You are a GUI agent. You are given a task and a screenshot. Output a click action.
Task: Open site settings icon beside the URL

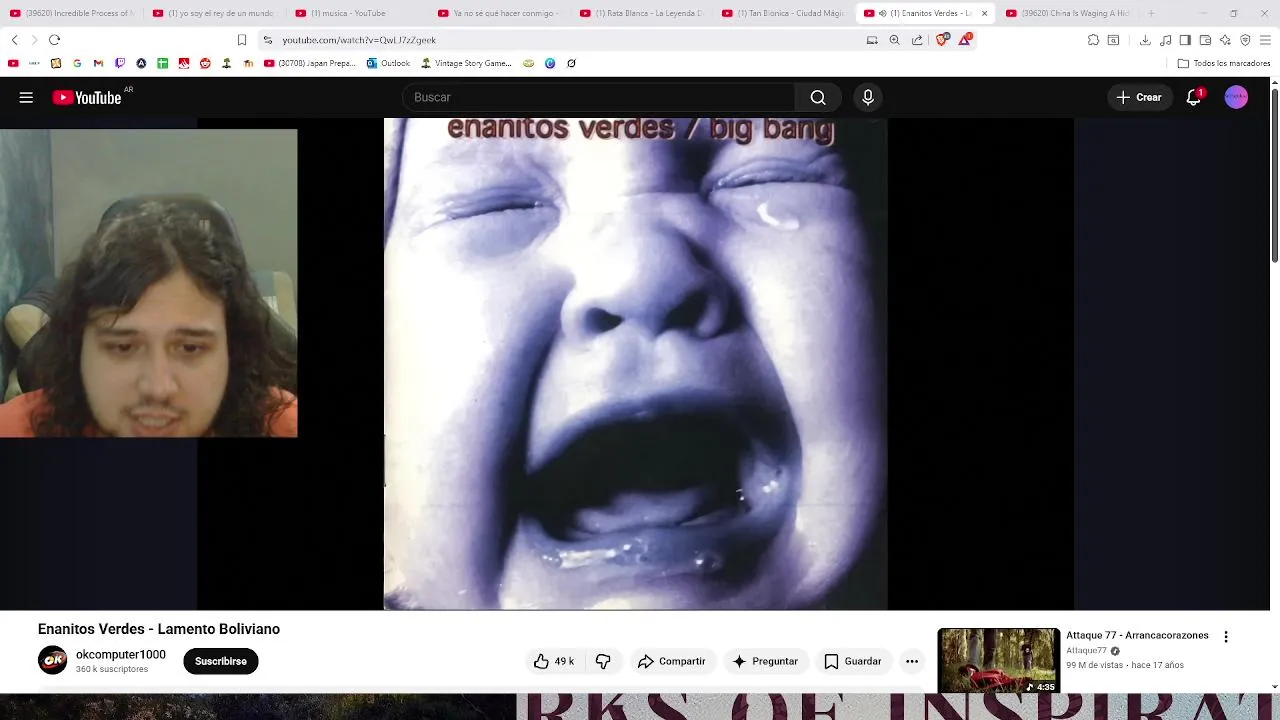click(267, 40)
